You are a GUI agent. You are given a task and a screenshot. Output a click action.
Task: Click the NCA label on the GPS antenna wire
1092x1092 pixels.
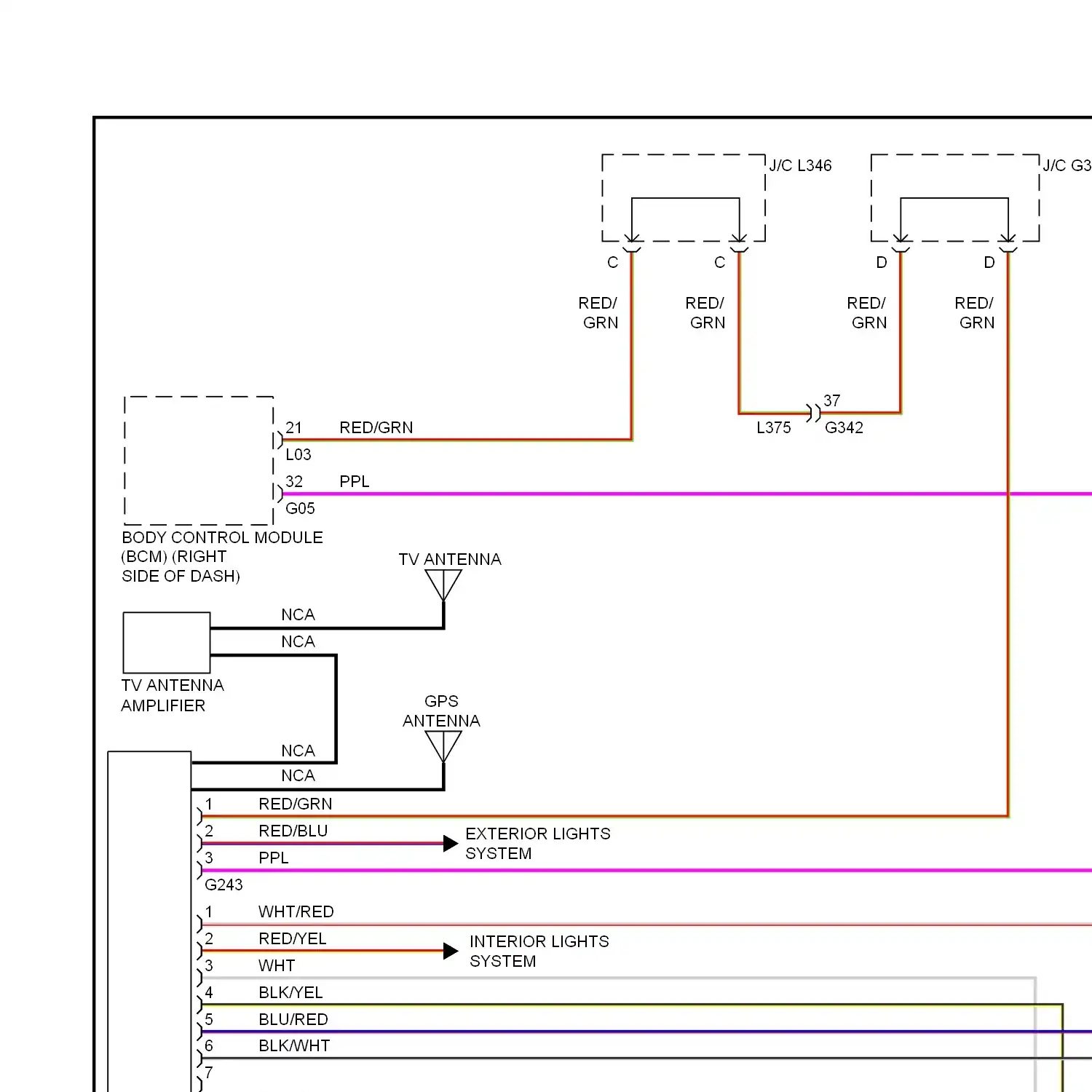(x=298, y=776)
